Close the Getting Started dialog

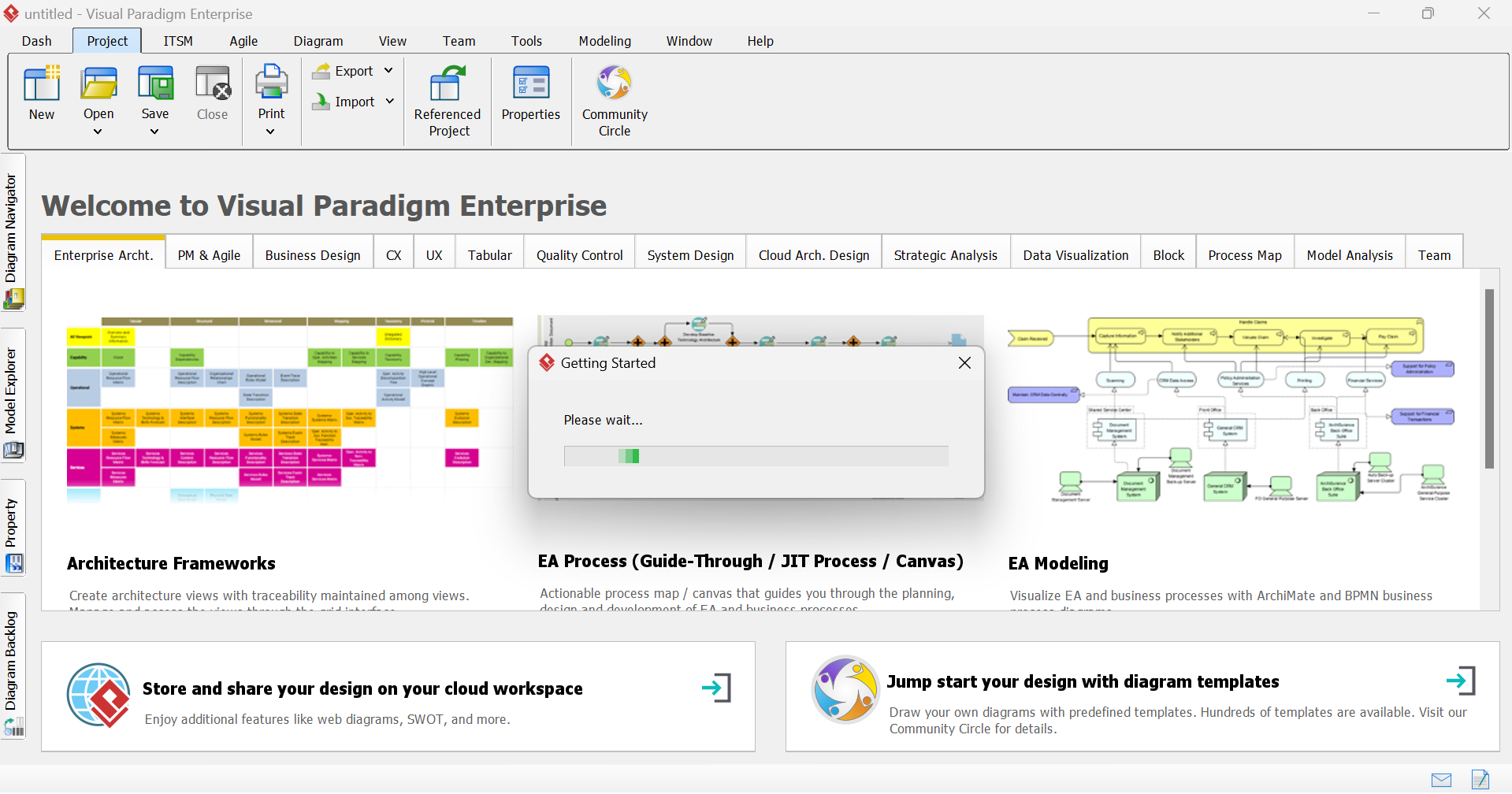964,363
